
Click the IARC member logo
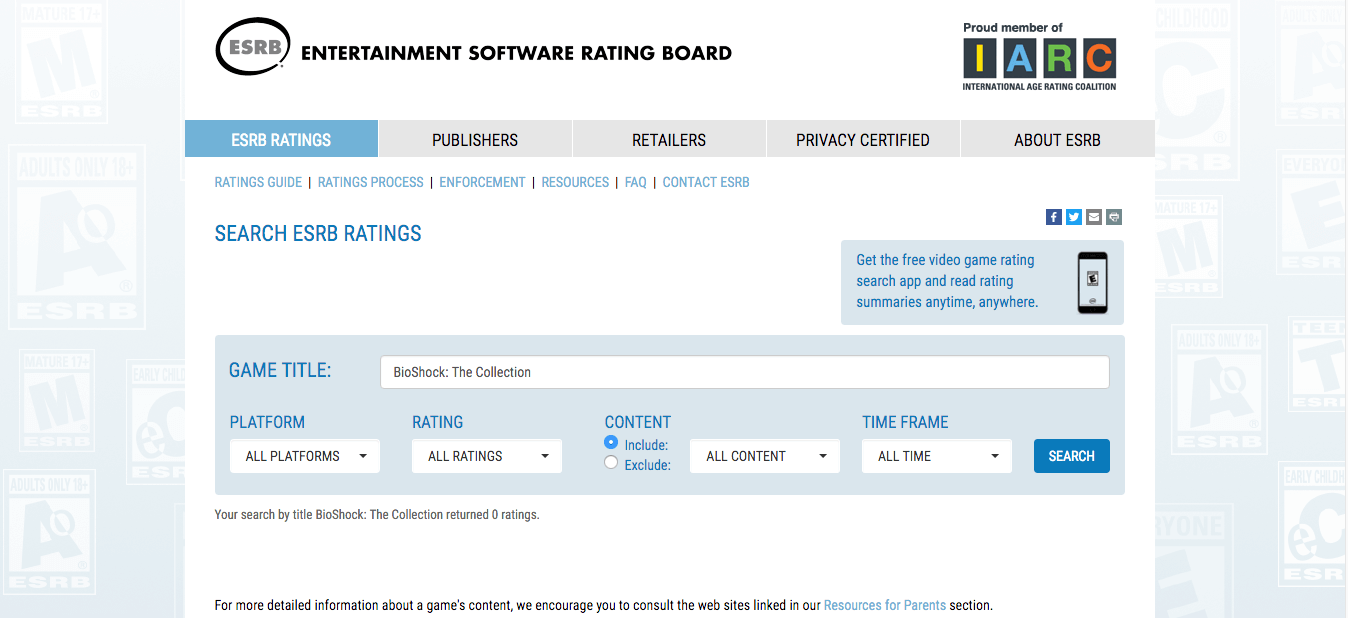pyautogui.click(x=1039, y=58)
